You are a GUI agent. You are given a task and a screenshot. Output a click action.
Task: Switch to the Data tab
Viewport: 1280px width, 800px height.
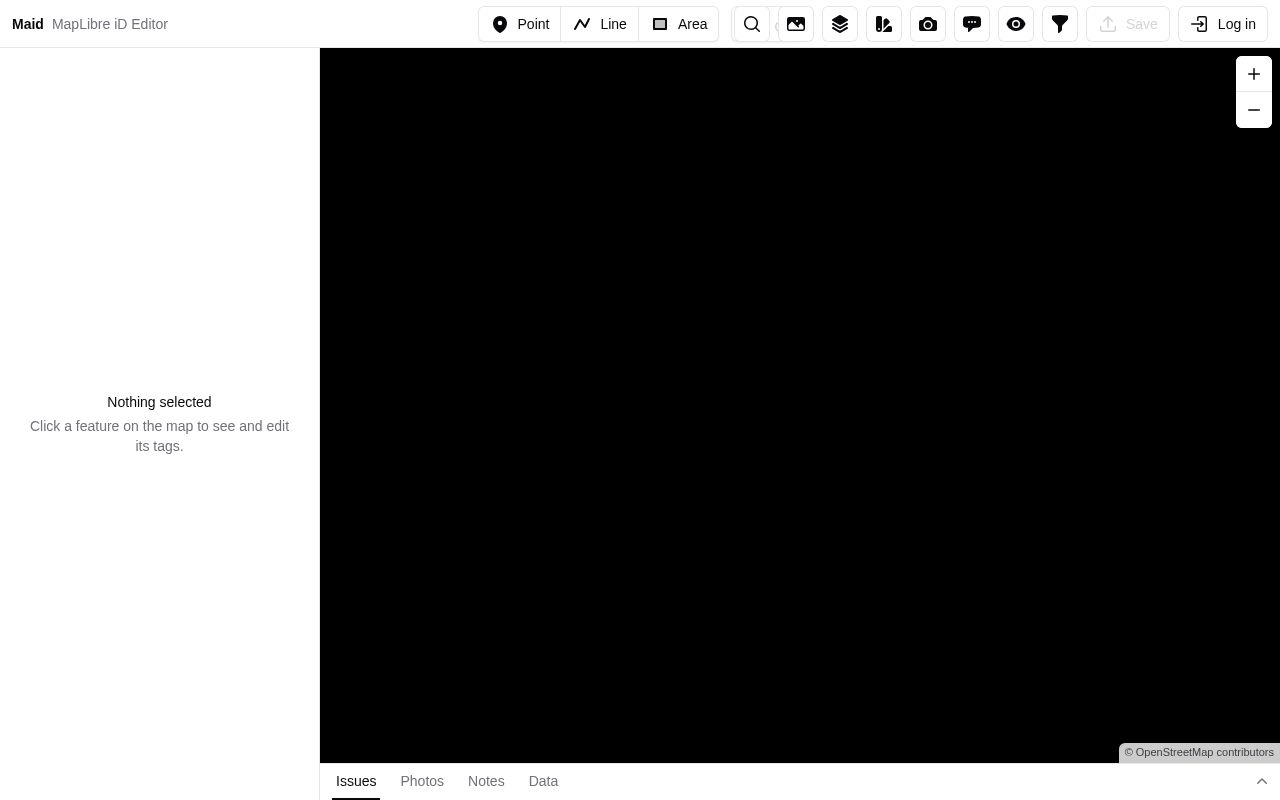click(x=543, y=781)
